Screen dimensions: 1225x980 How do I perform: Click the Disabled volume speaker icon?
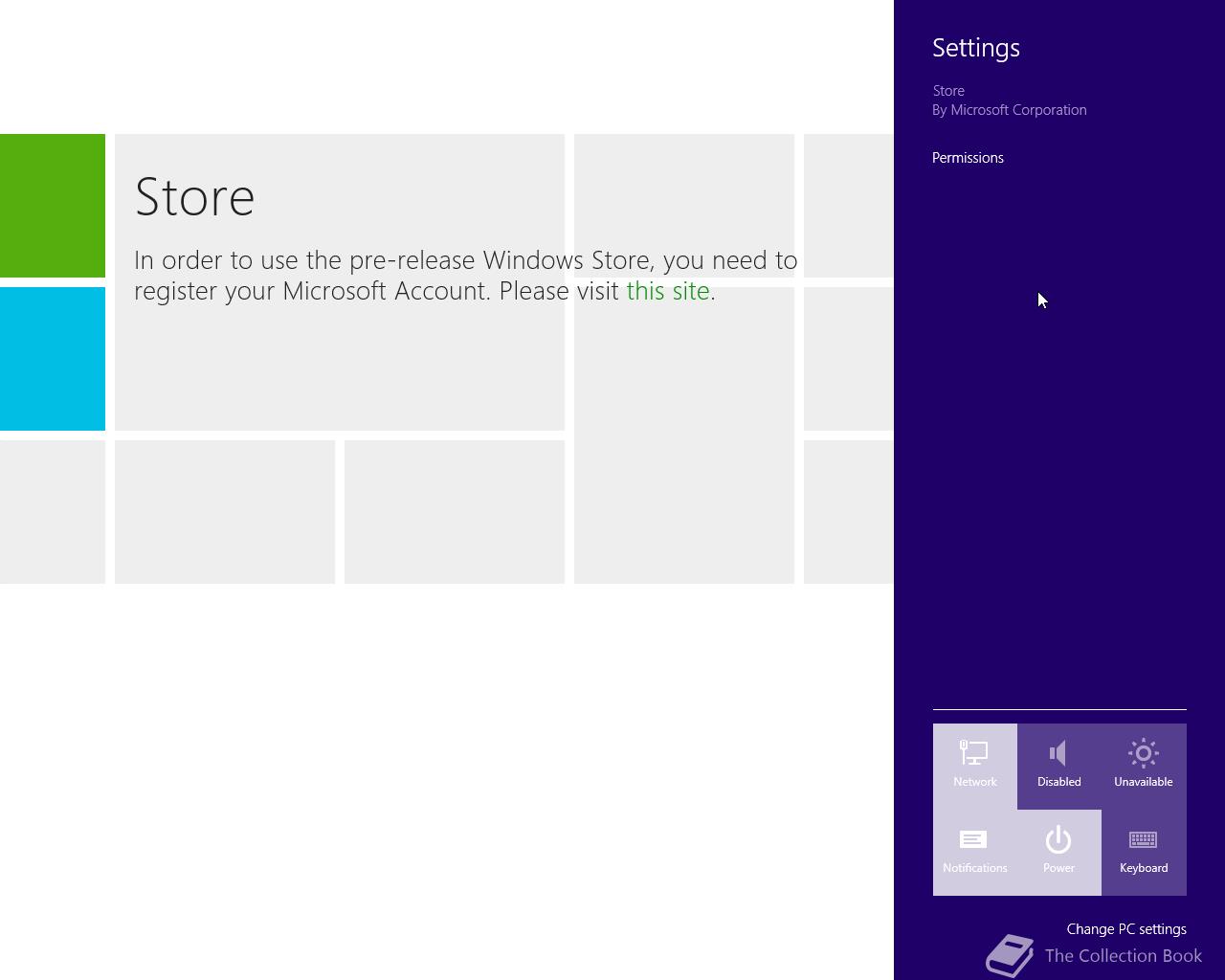click(1058, 753)
